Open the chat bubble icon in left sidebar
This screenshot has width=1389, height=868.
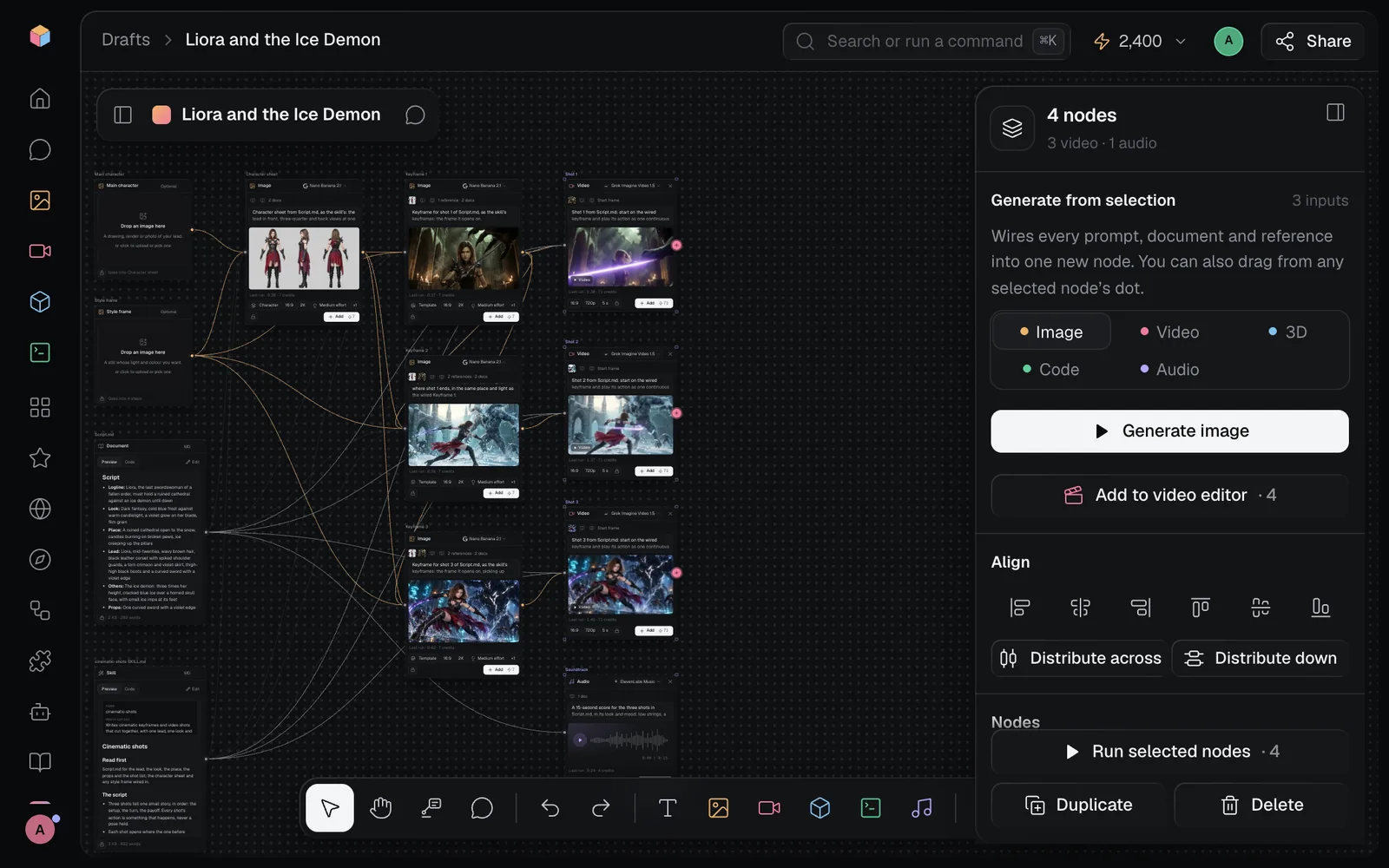tap(40, 149)
